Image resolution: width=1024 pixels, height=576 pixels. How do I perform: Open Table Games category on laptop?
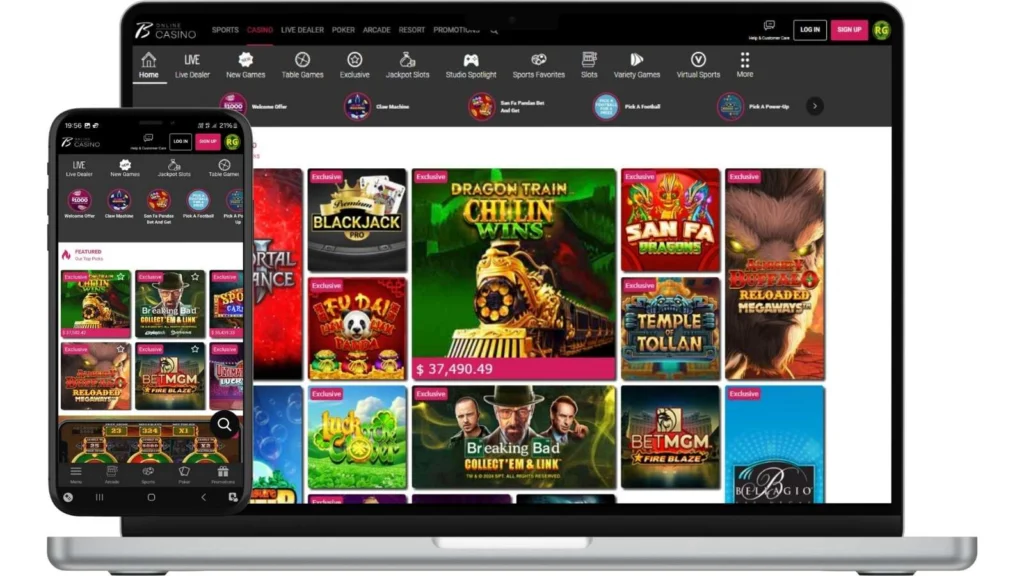click(x=302, y=65)
